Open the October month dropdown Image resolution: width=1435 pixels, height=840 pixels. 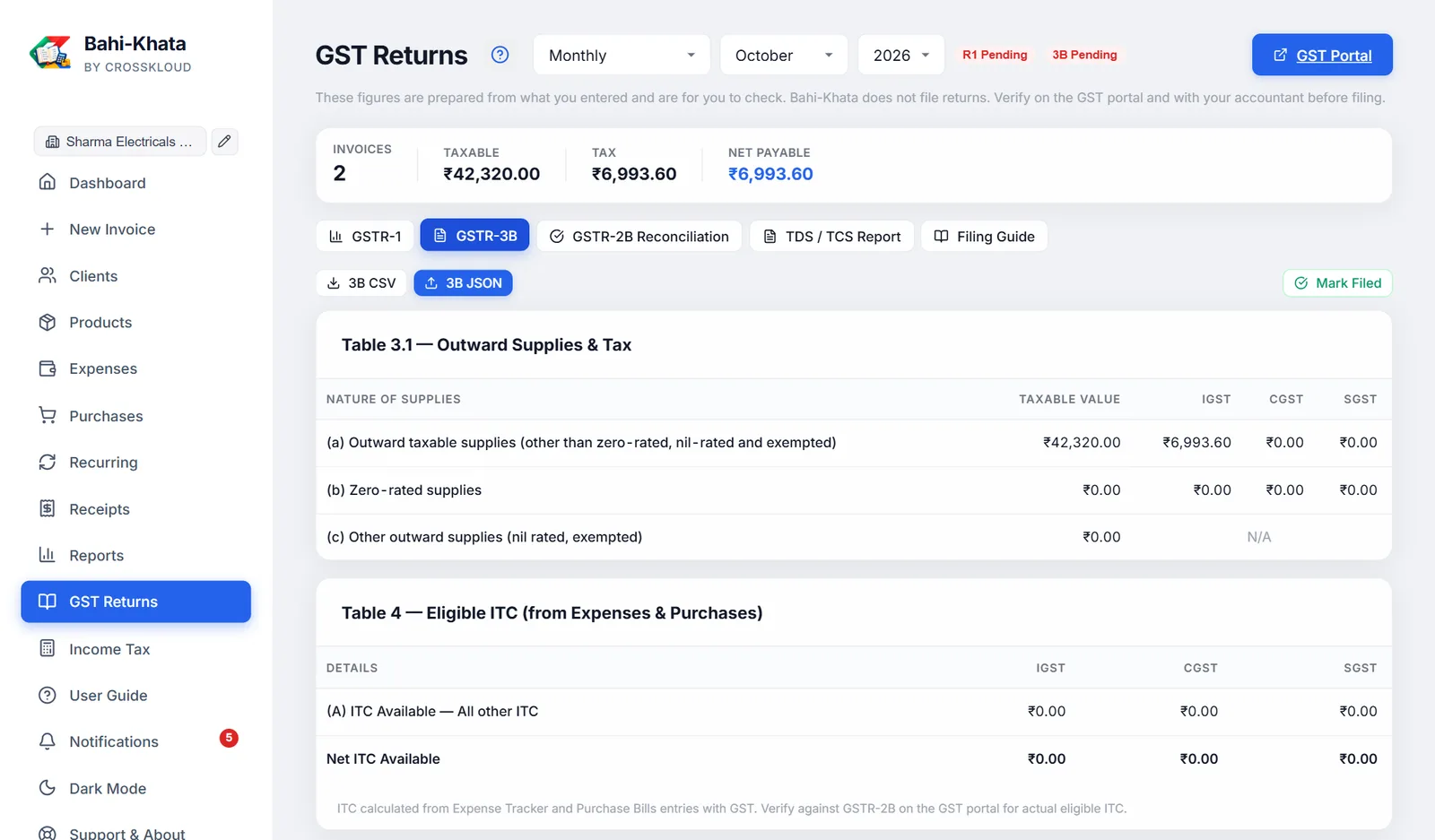pos(784,55)
